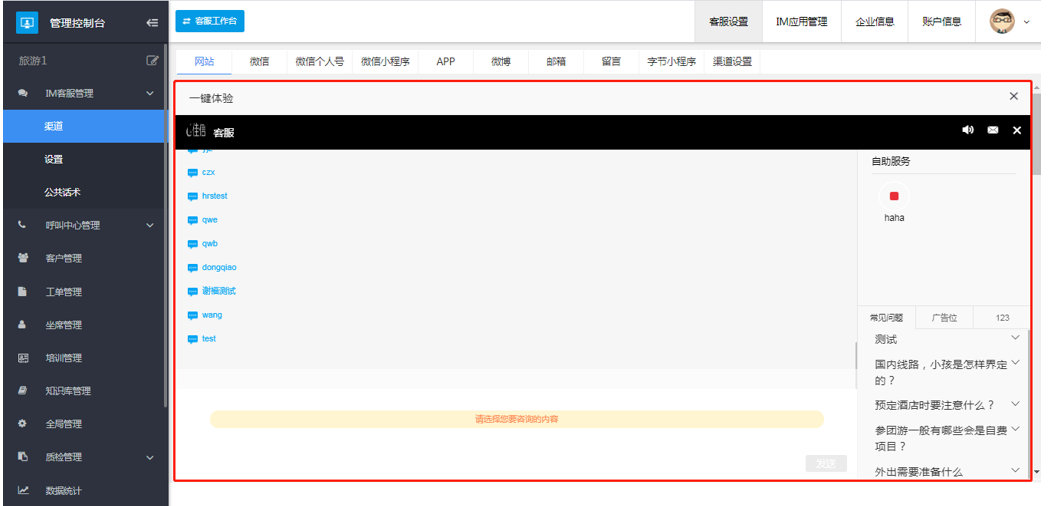Image resolution: width=1051 pixels, height=506 pixels.
Task: Click the 客户管理 users icon
Action: click(23, 258)
